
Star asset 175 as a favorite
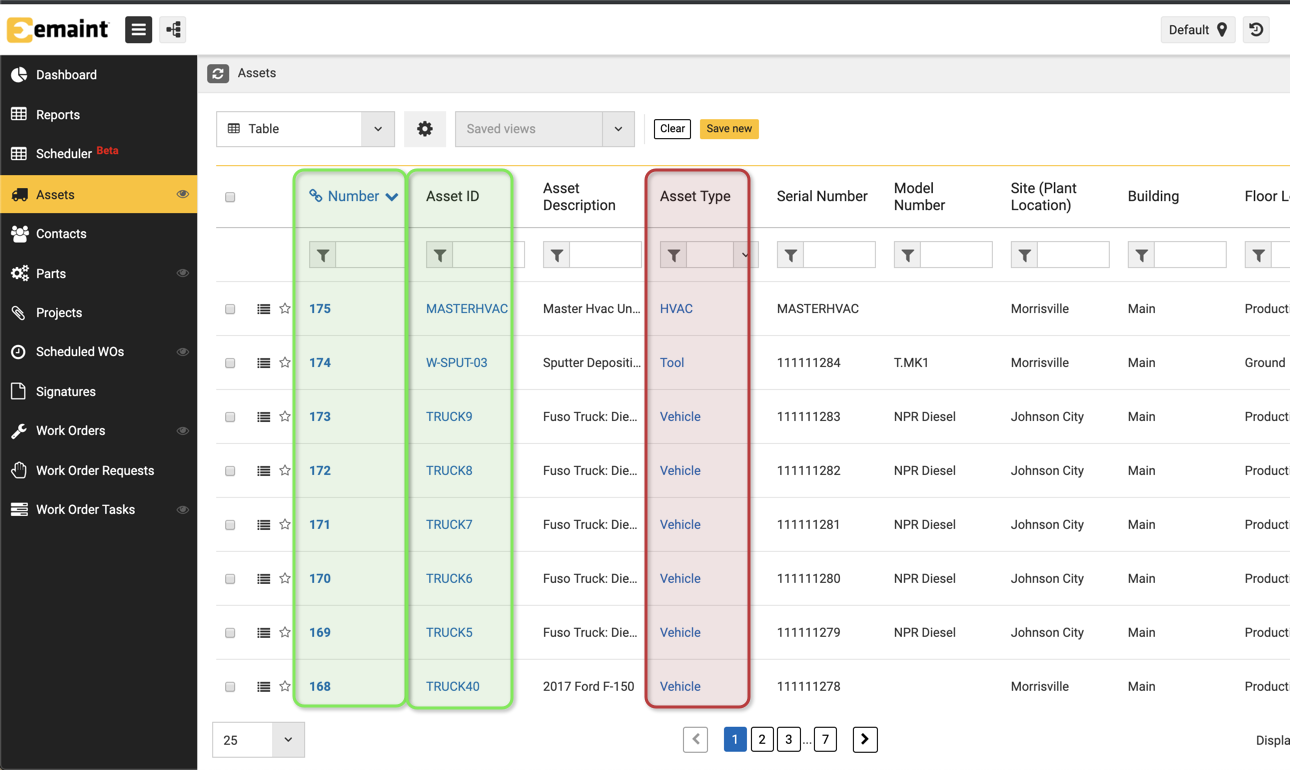[285, 308]
